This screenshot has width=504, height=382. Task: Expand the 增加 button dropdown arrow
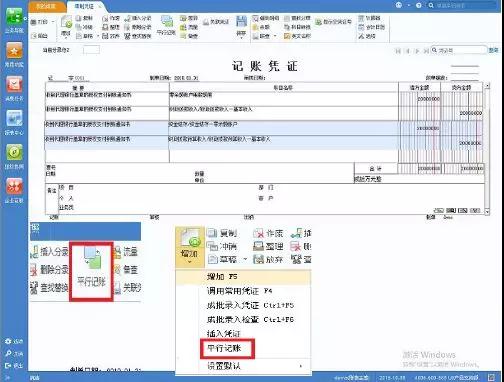pos(189,262)
